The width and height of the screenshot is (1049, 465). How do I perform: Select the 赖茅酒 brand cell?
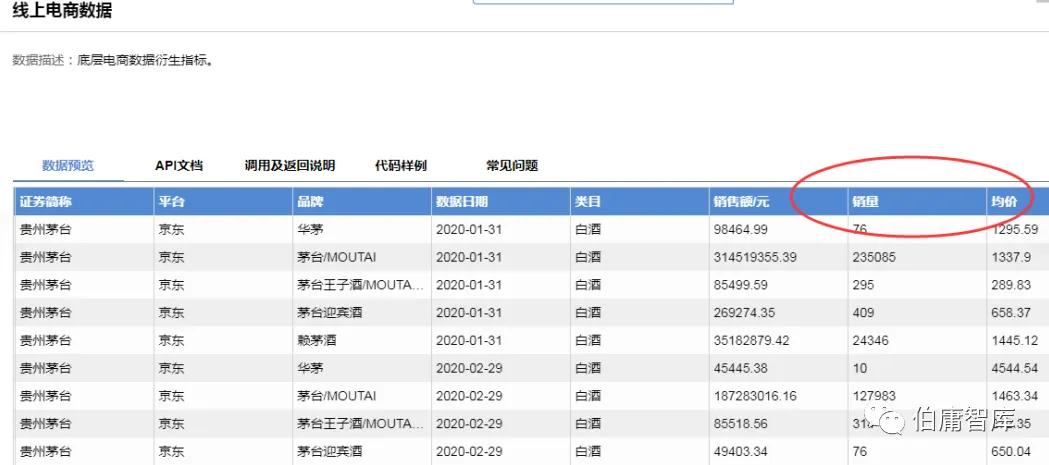[316, 341]
